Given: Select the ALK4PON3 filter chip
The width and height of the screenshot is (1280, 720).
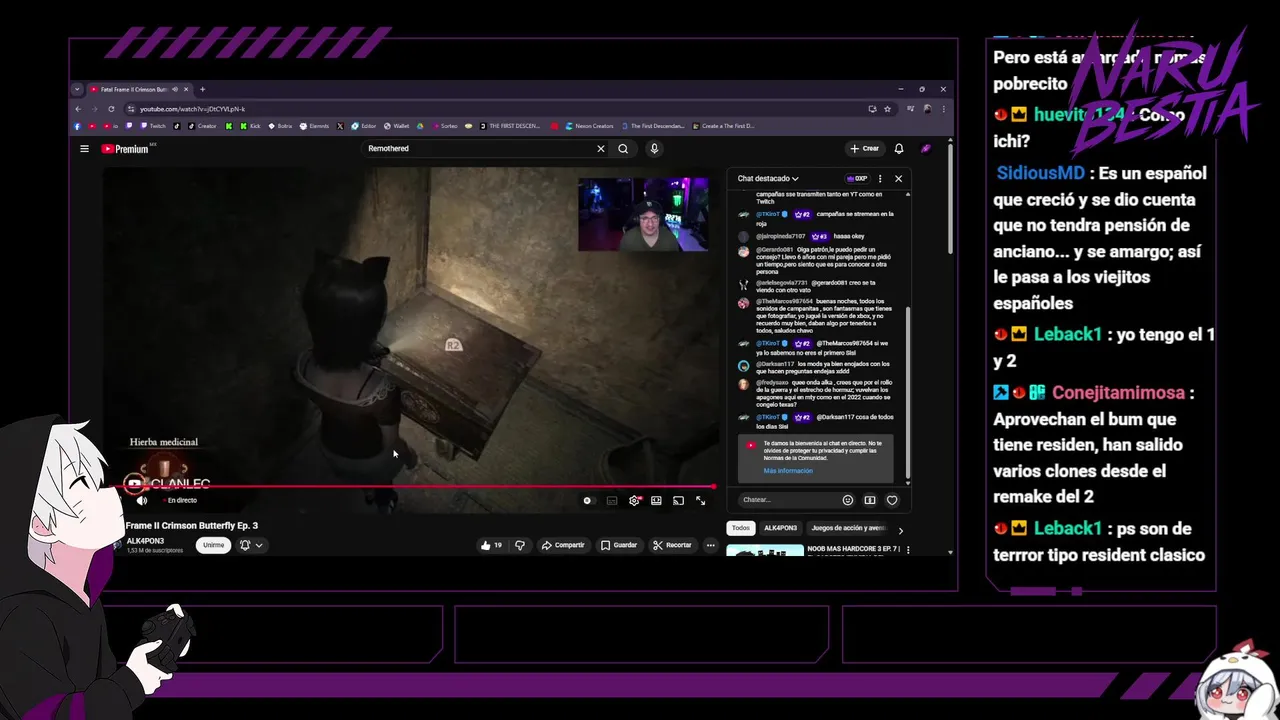Looking at the screenshot, I should click(x=781, y=528).
